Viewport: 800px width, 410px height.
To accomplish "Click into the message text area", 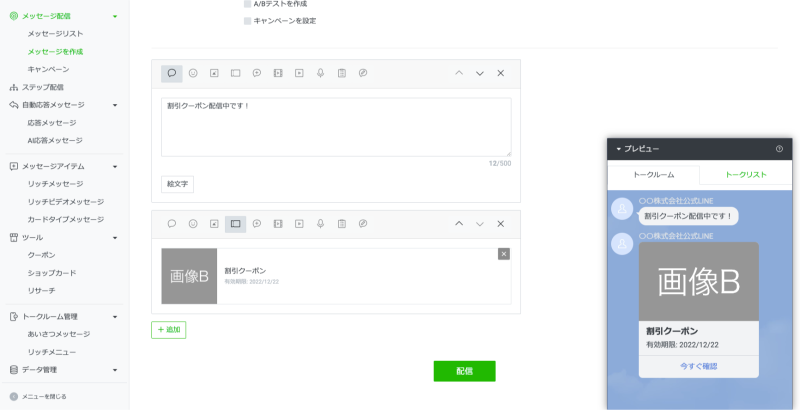I will point(335,126).
